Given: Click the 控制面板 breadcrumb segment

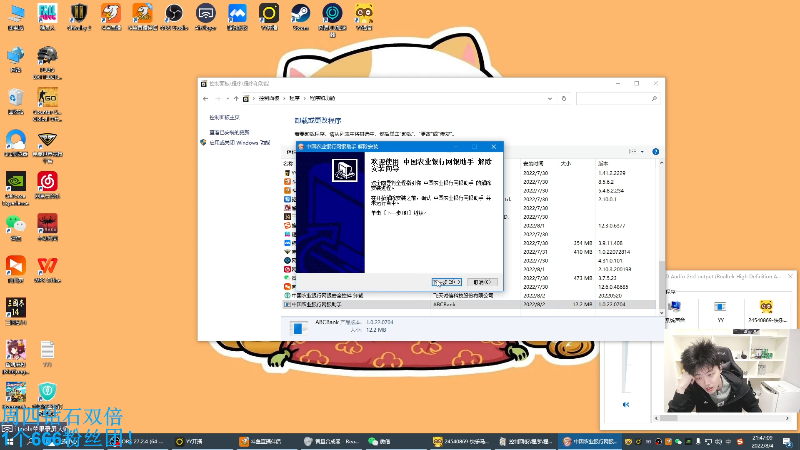Looking at the screenshot, I should tap(269, 98).
